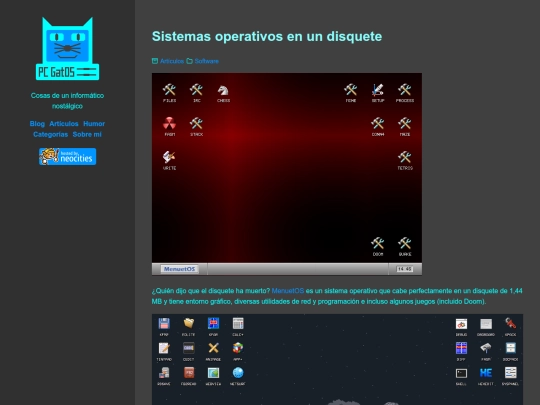Click the folder icon before the Software link
The image size is (540, 405).
pos(189,61)
